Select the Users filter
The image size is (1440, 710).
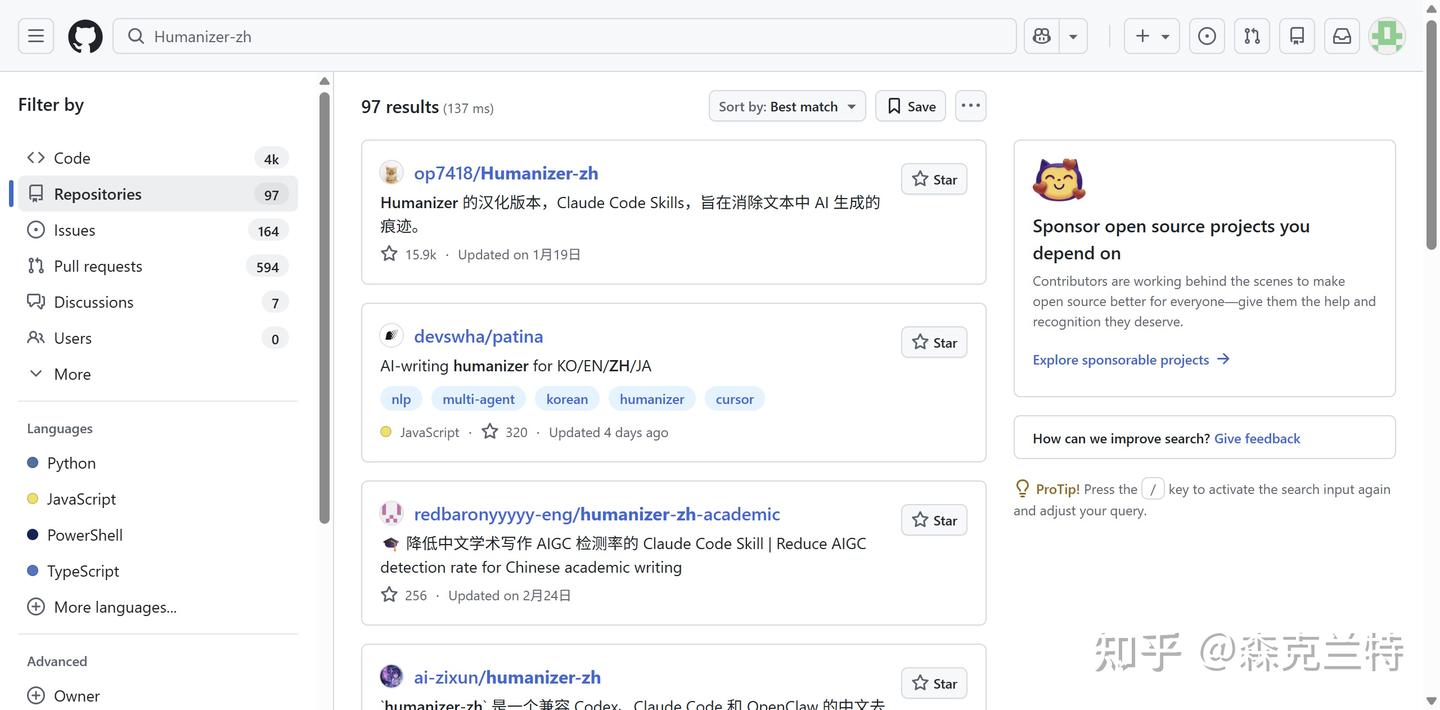158,338
